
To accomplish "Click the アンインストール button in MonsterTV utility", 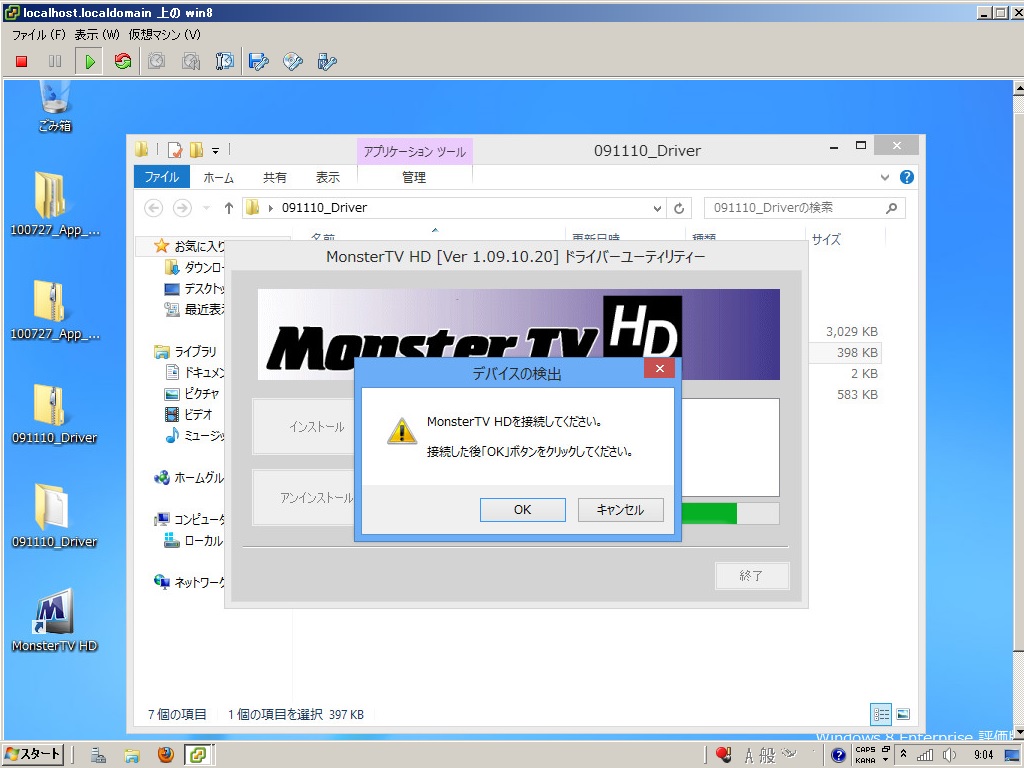I will point(304,498).
